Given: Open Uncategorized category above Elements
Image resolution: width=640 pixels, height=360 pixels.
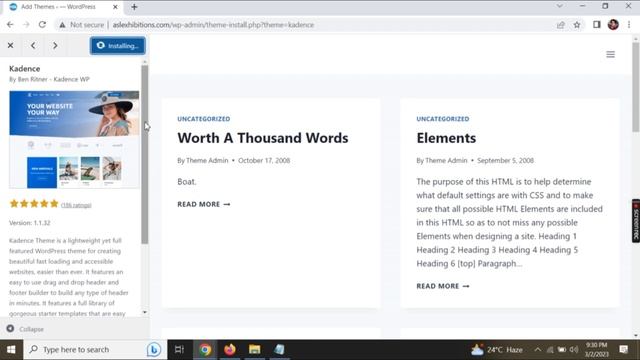Looking at the screenshot, I should point(443,119).
